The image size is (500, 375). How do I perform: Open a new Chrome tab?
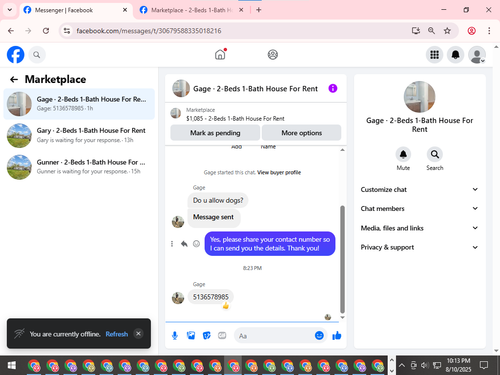259,10
